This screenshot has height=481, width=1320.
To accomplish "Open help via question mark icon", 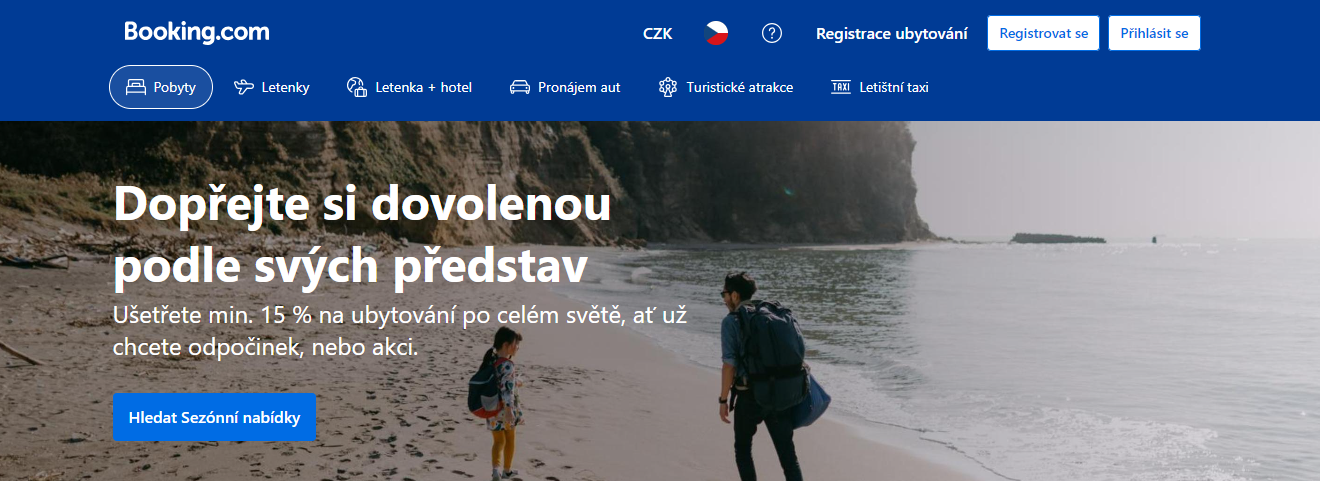I will [x=772, y=33].
